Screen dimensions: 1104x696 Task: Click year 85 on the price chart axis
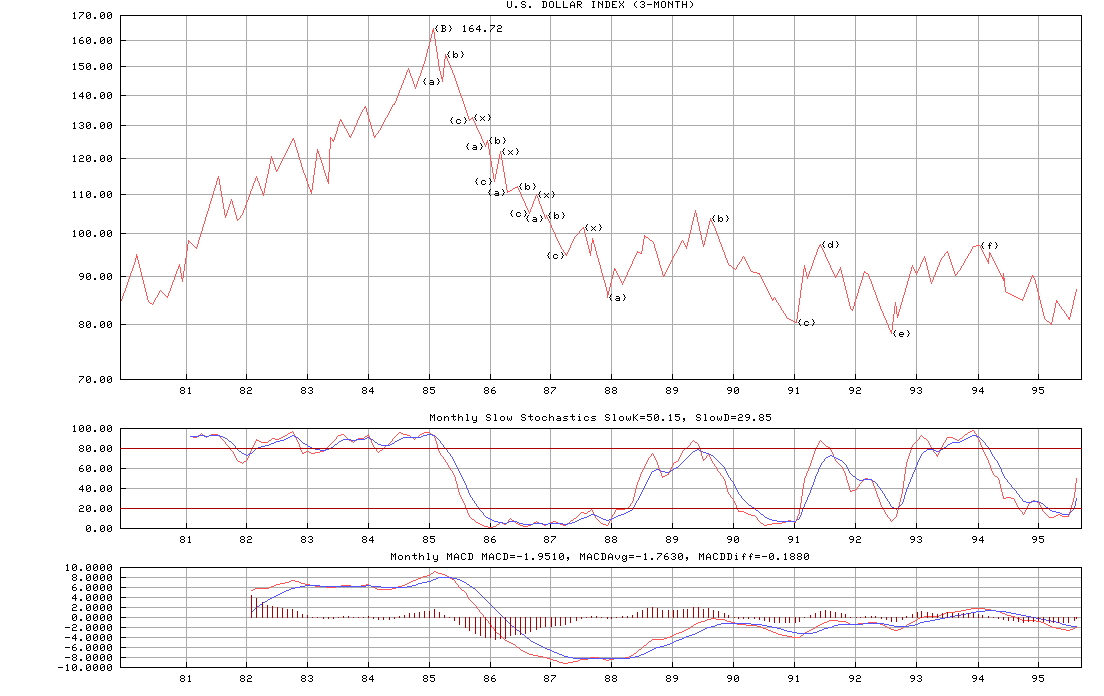(x=429, y=391)
